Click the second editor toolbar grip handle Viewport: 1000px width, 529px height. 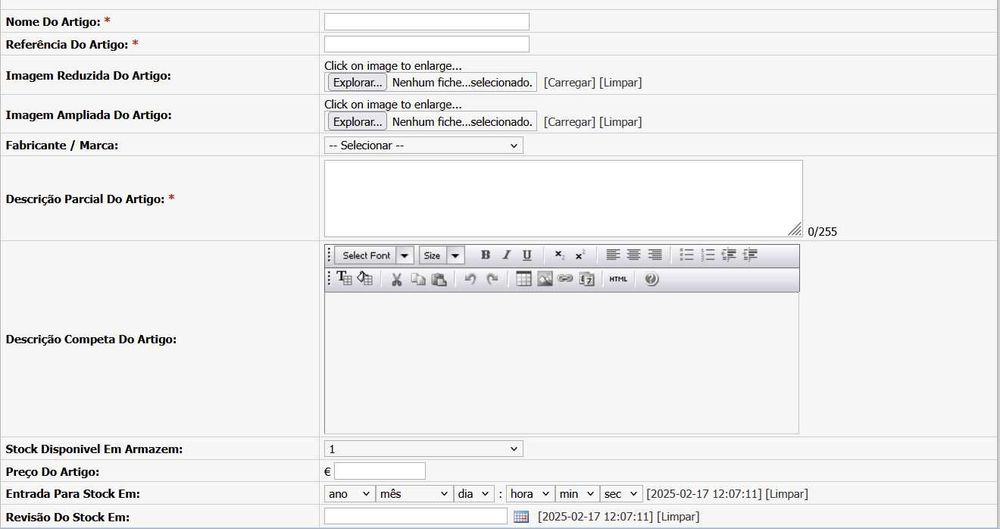pos(329,279)
